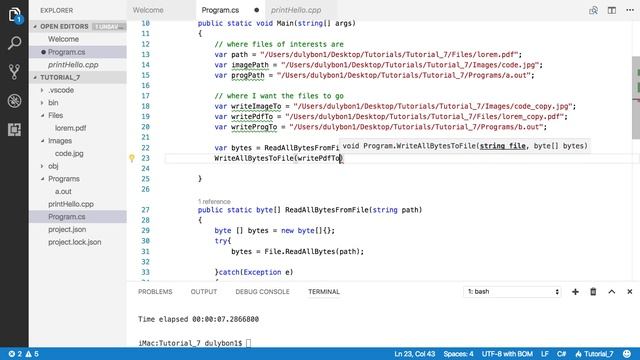The image size is (640, 360).
Task: Open the PROBLEMS panel tab
Action: pyautogui.click(x=155, y=291)
